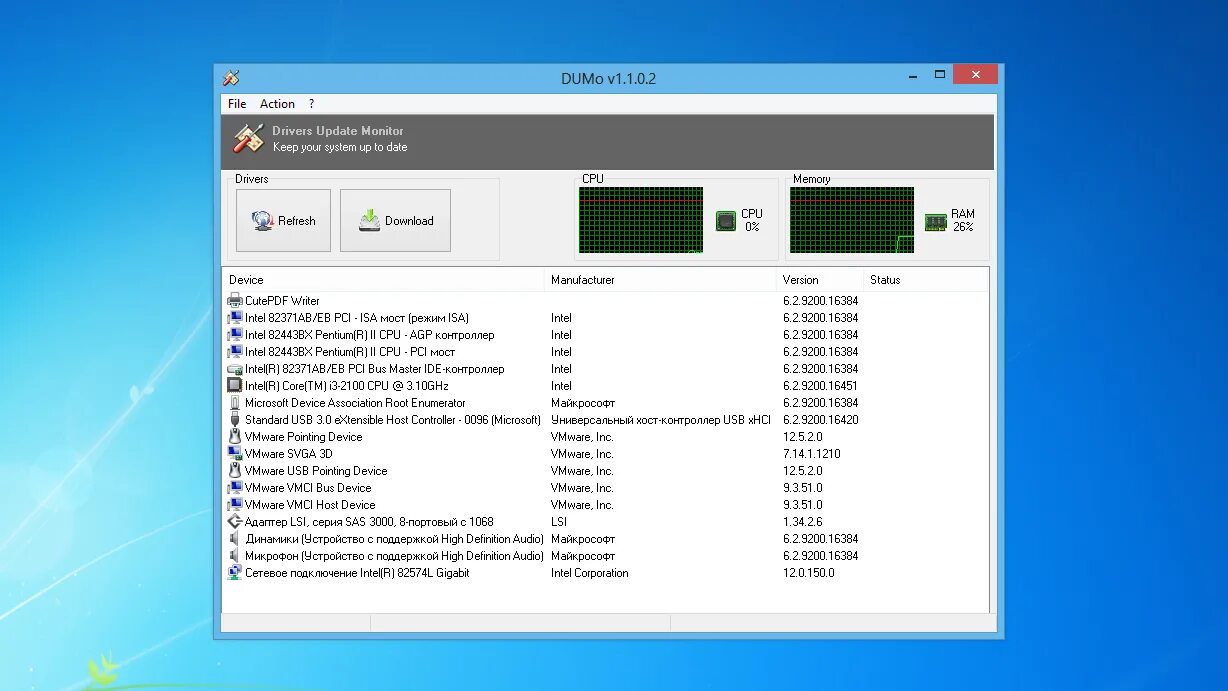Click VMware, Inc. manufacturer for VMCI Host Device
This screenshot has height=691, width=1228.
coord(582,505)
